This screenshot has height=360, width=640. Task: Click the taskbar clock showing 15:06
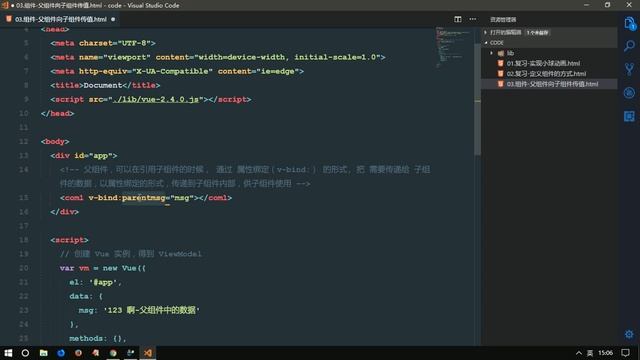click(605, 353)
